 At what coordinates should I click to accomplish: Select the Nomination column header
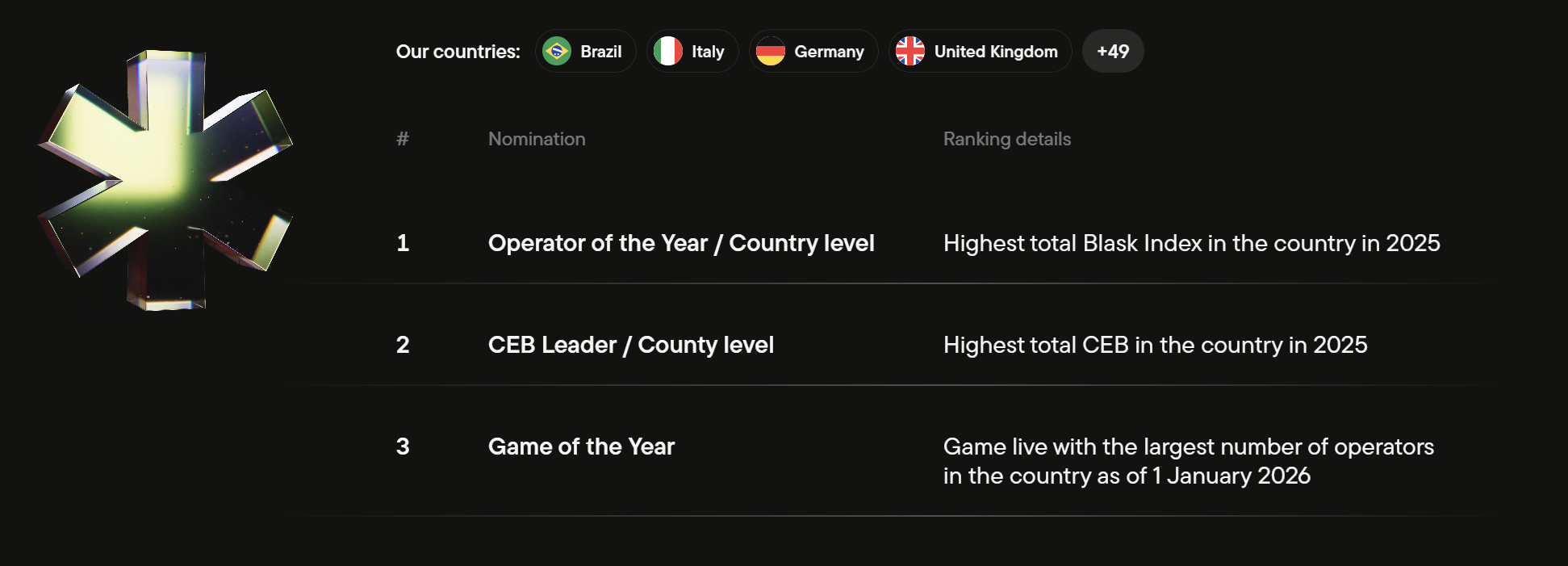coord(537,138)
